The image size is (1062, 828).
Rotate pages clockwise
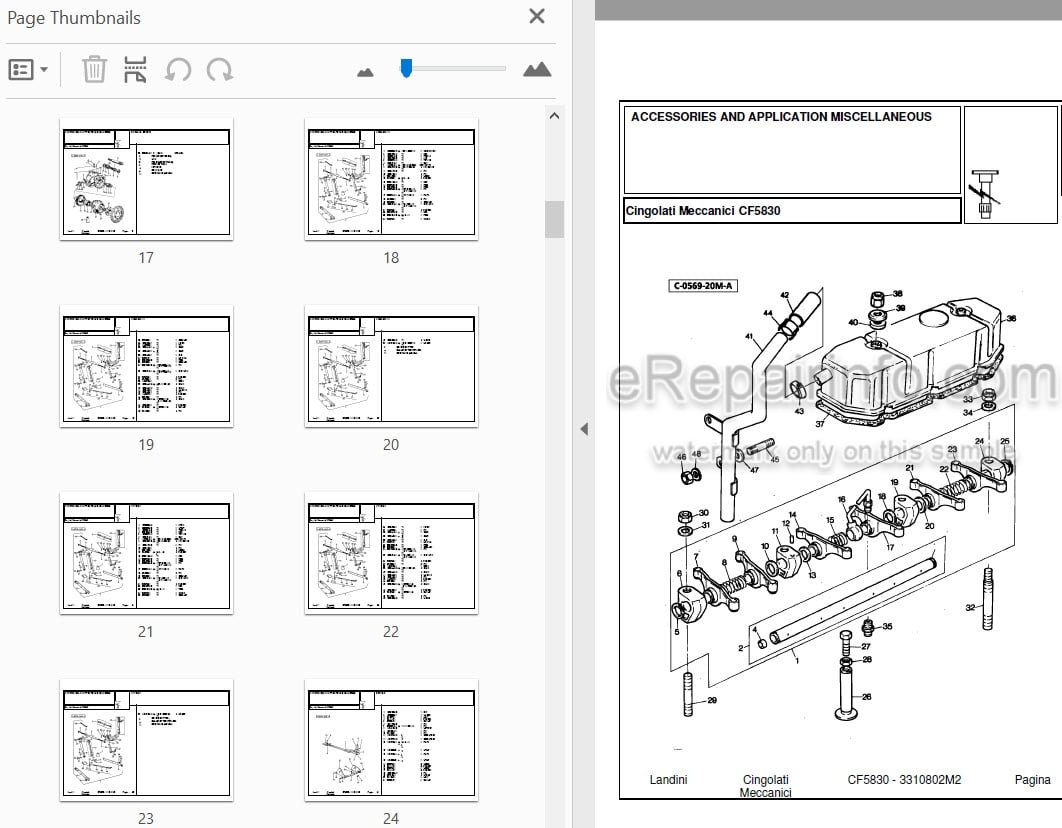(x=220, y=69)
